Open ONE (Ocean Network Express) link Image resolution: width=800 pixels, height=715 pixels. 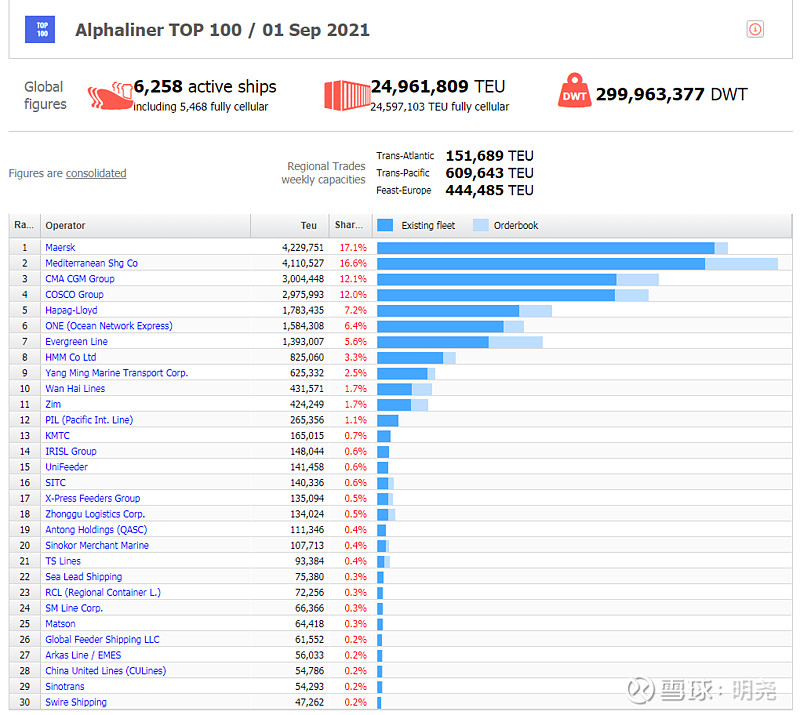[109, 326]
